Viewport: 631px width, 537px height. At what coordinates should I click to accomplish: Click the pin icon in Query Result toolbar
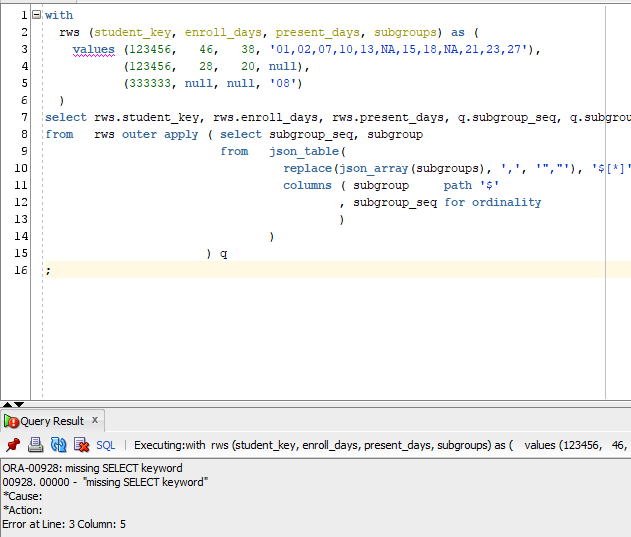[13, 445]
